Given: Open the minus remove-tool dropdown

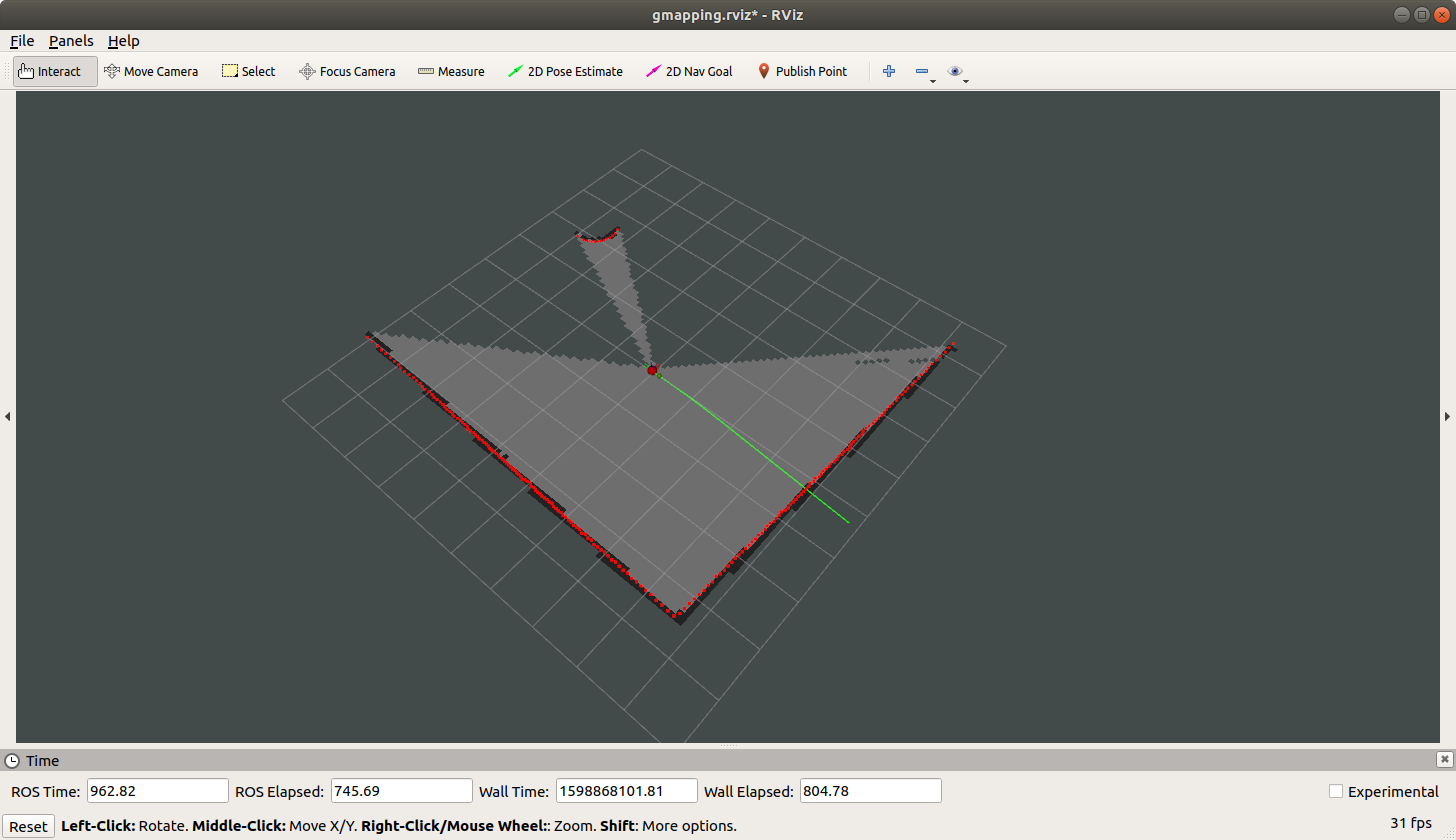Looking at the screenshot, I should (925, 72).
